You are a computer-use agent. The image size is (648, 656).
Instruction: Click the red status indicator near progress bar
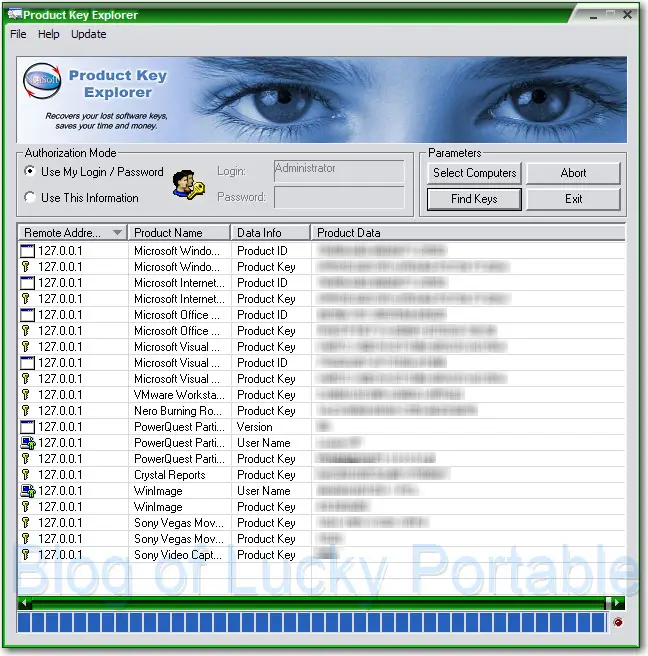point(617,622)
